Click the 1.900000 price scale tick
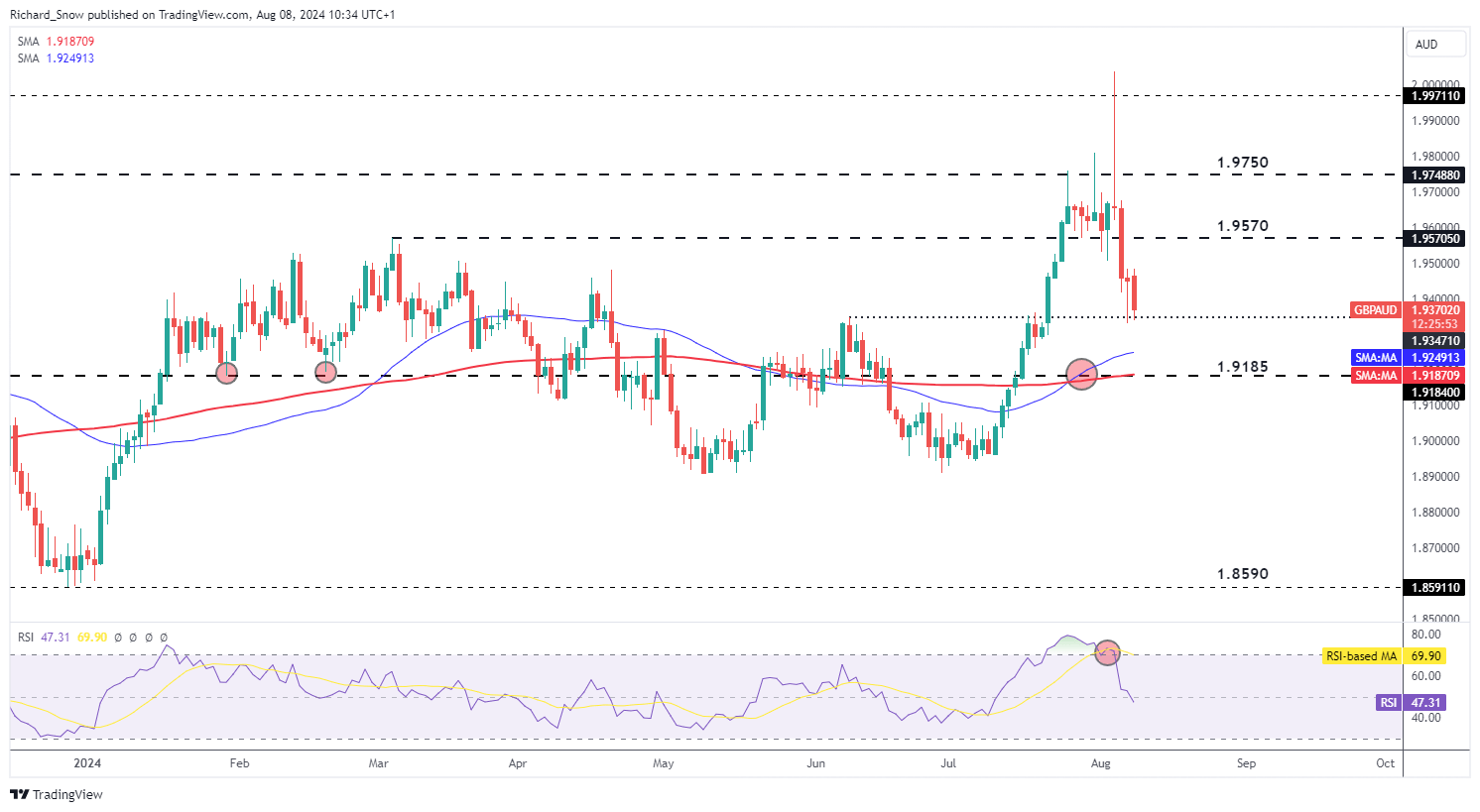This screenshot has height=812, width=1480. (1435, 441)
